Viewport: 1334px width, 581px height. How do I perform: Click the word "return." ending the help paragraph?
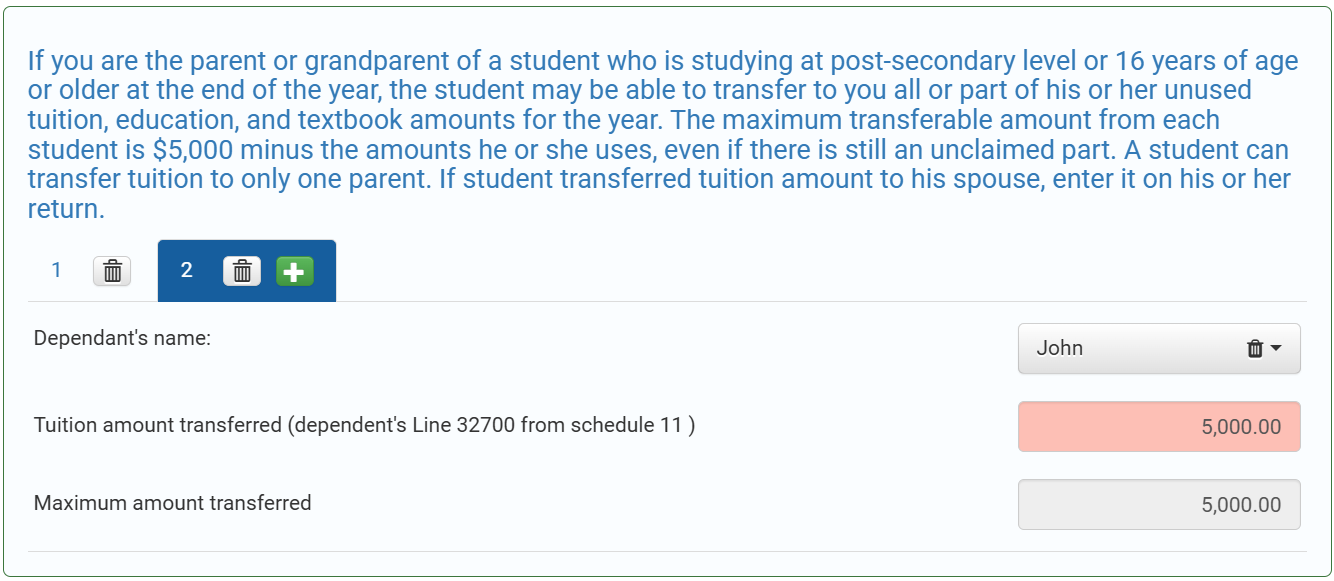click(66, 211)
